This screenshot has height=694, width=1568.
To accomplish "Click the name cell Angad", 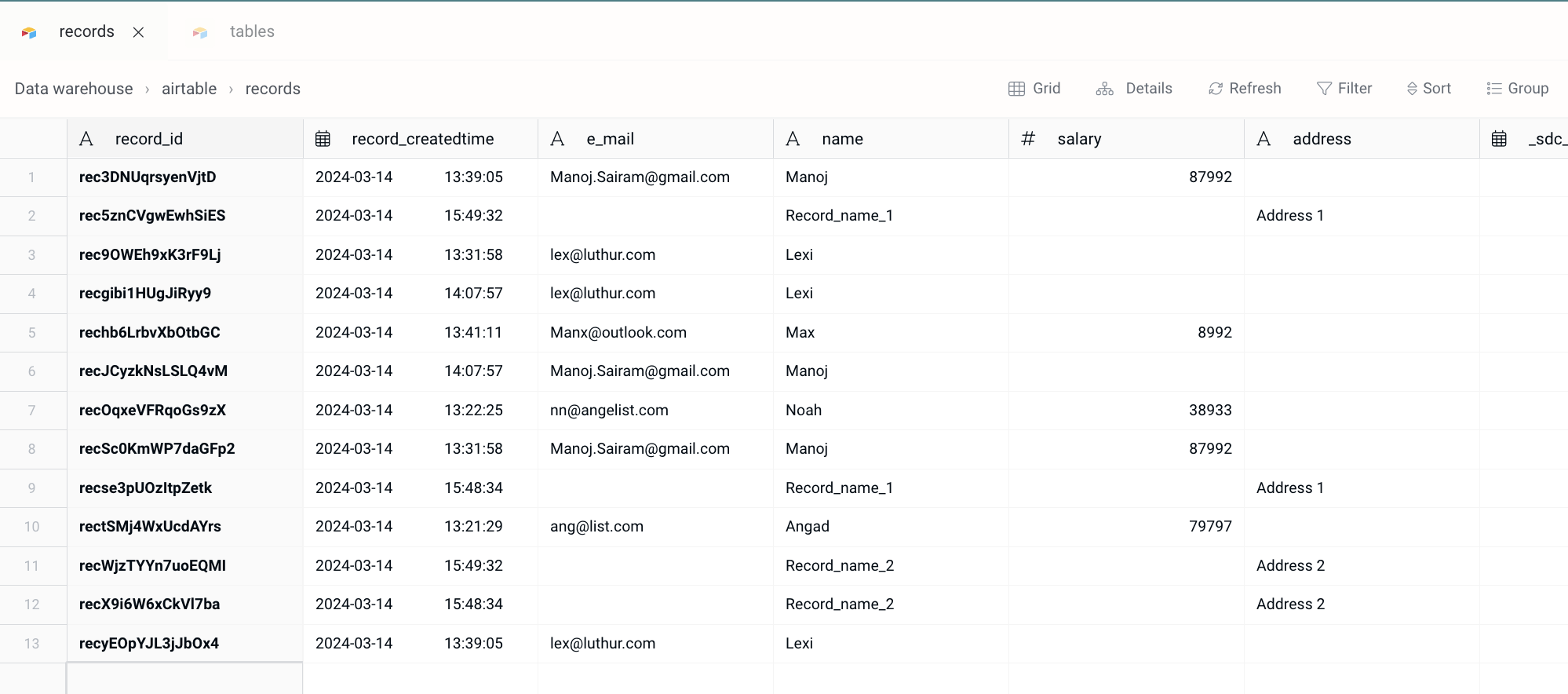I will click(891, 527).
